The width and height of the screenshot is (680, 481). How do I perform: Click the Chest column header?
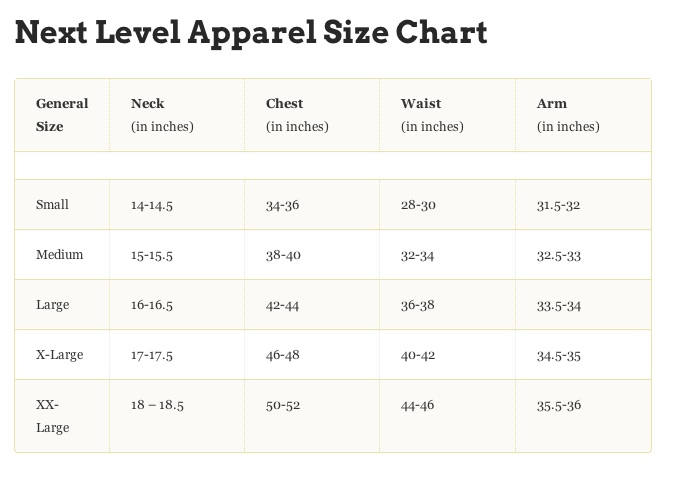(x=297, y=115)
